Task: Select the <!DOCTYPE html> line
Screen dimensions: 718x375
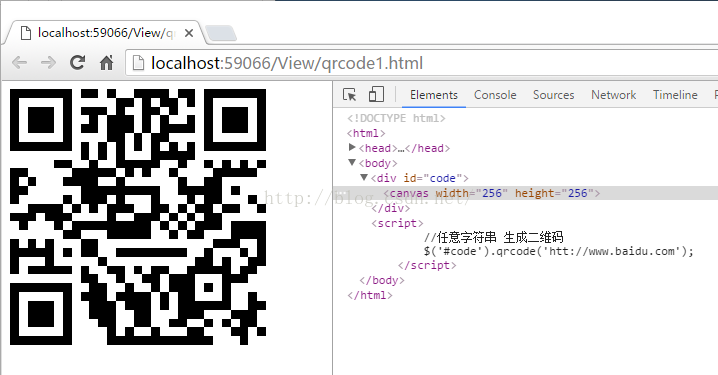Action: pyautogui.click(x=396, y=118)
